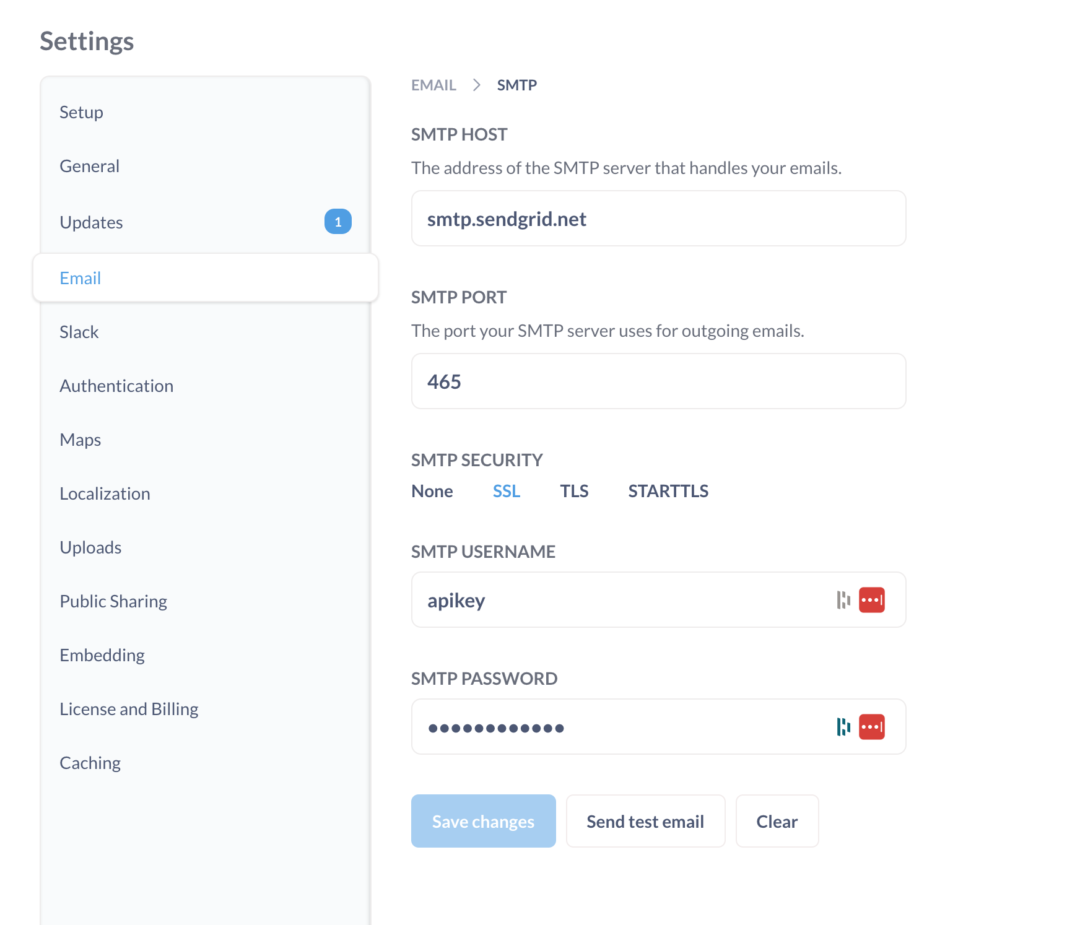This screenshot has height=925, width=1080.
Task: Switch to the Authentication settings
Action: (116, 385)
